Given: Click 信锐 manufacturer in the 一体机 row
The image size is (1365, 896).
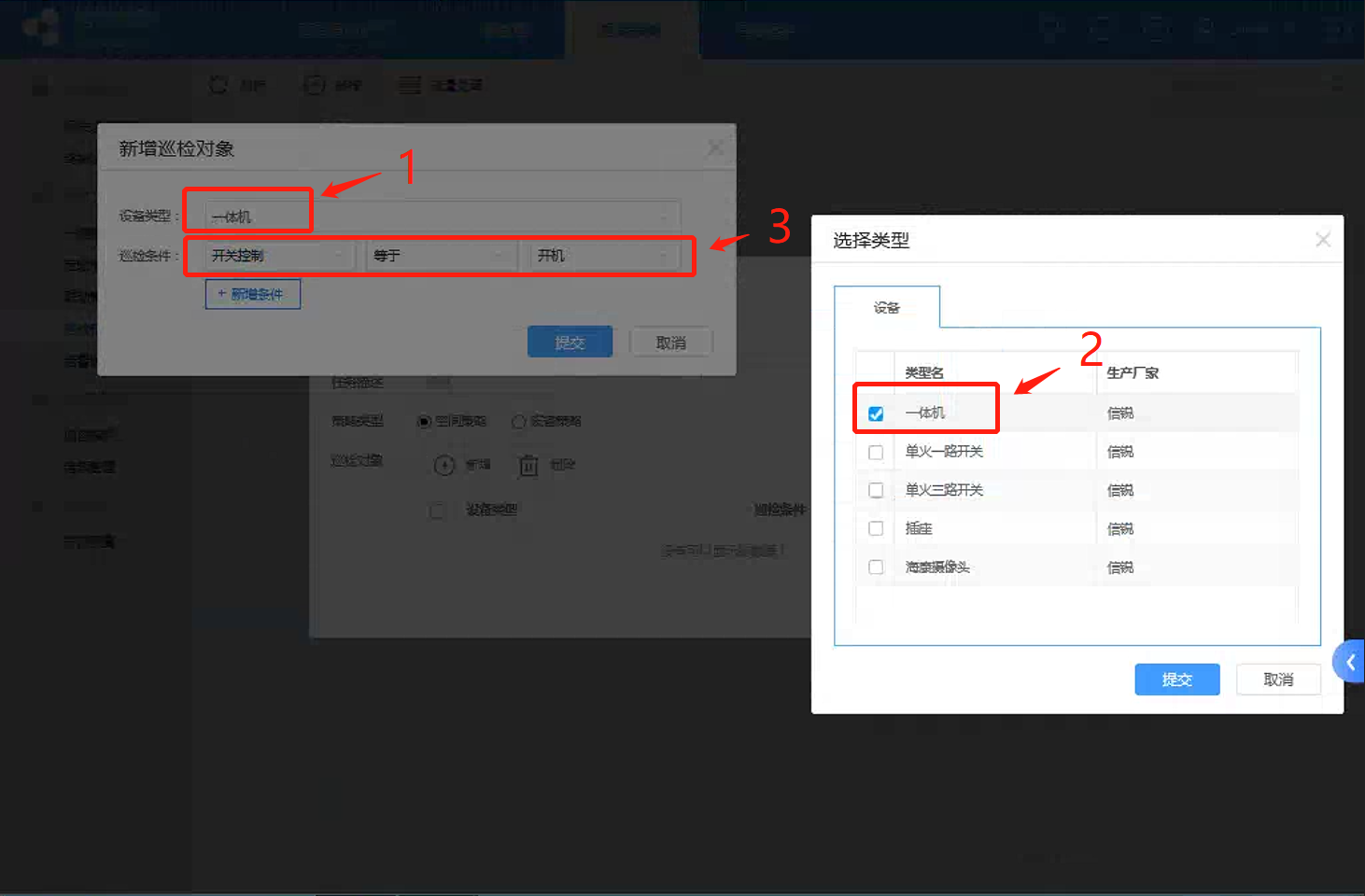Looking at the screenshot, I should (1120, 413).
